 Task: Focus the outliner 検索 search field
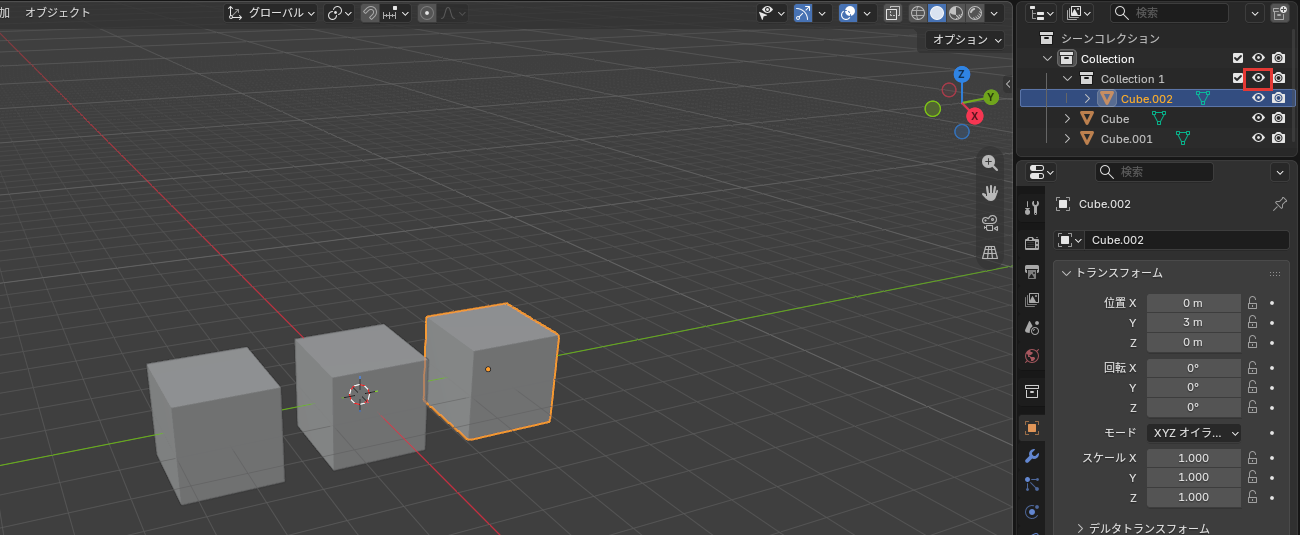click(1169, 13)
